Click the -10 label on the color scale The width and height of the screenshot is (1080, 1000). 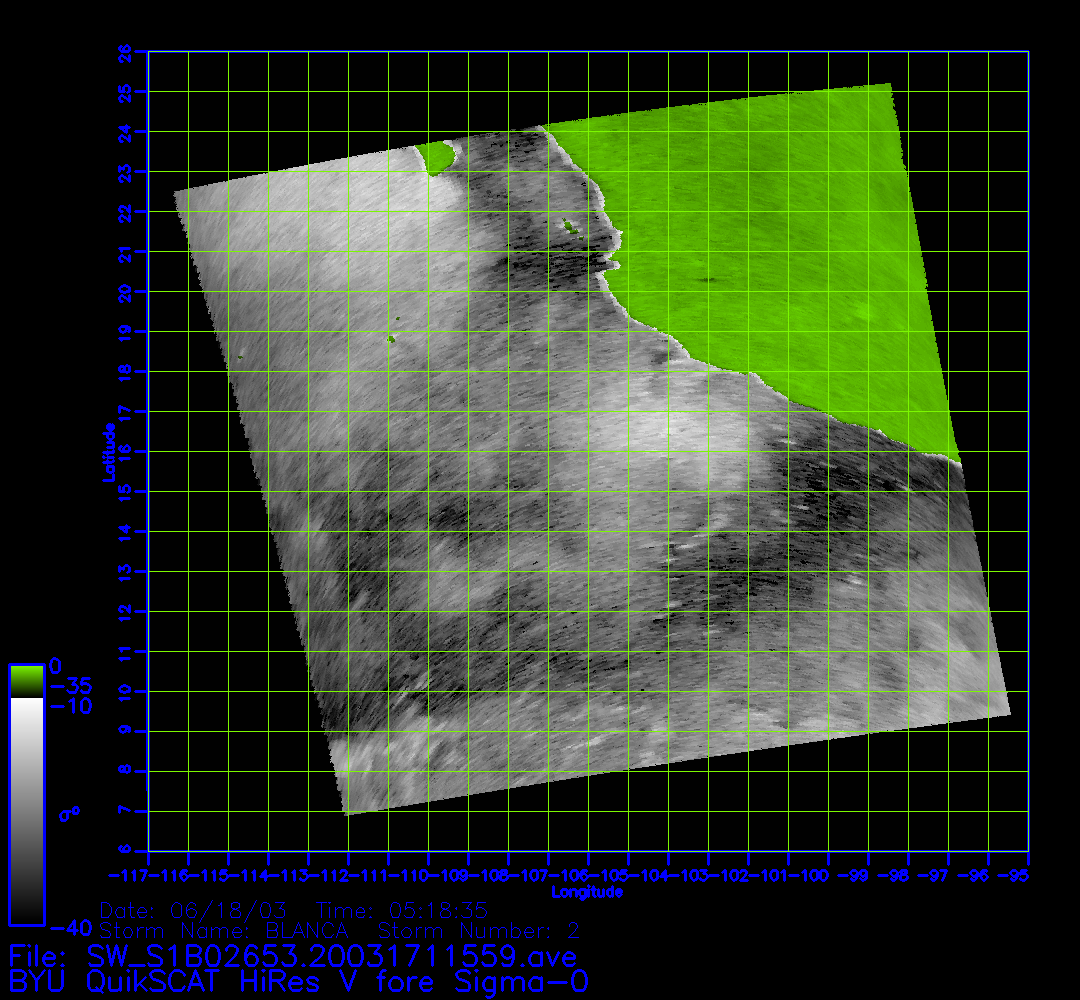point(71,706)
